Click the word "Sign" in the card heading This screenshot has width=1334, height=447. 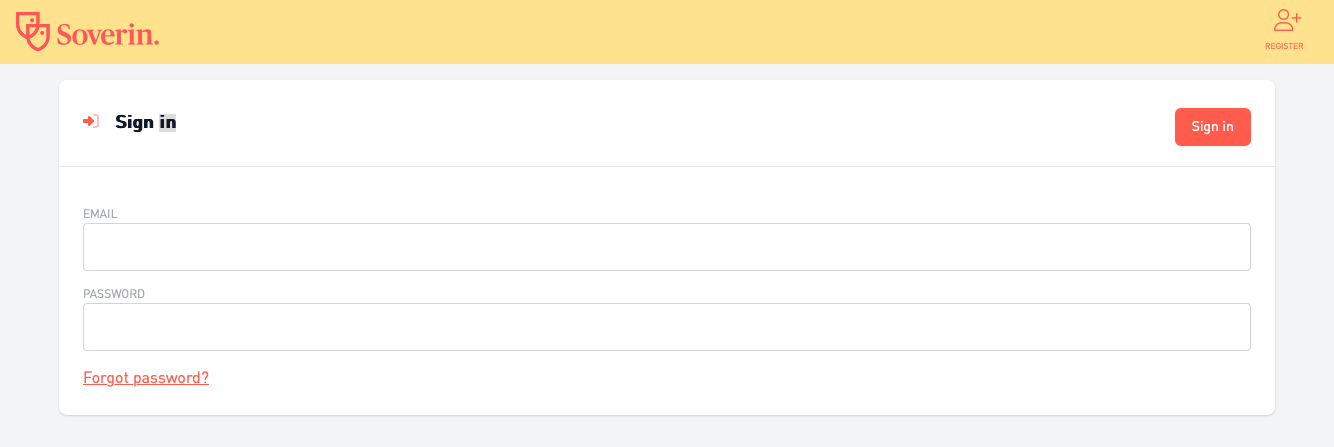135,122
